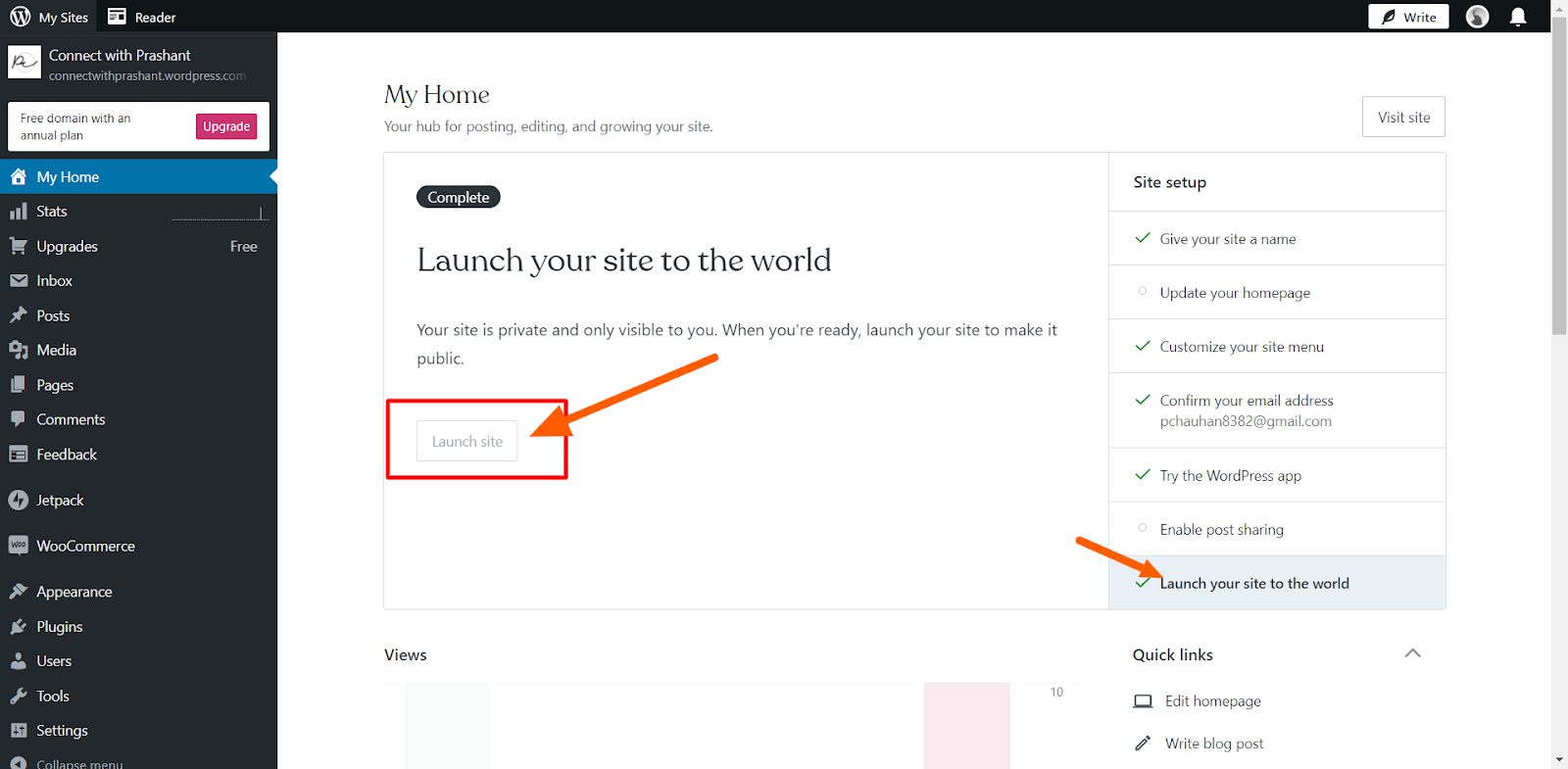The image size is (1568, 769).
Task: Click the WooCommerce logo icon
Action: click(18, 546)
